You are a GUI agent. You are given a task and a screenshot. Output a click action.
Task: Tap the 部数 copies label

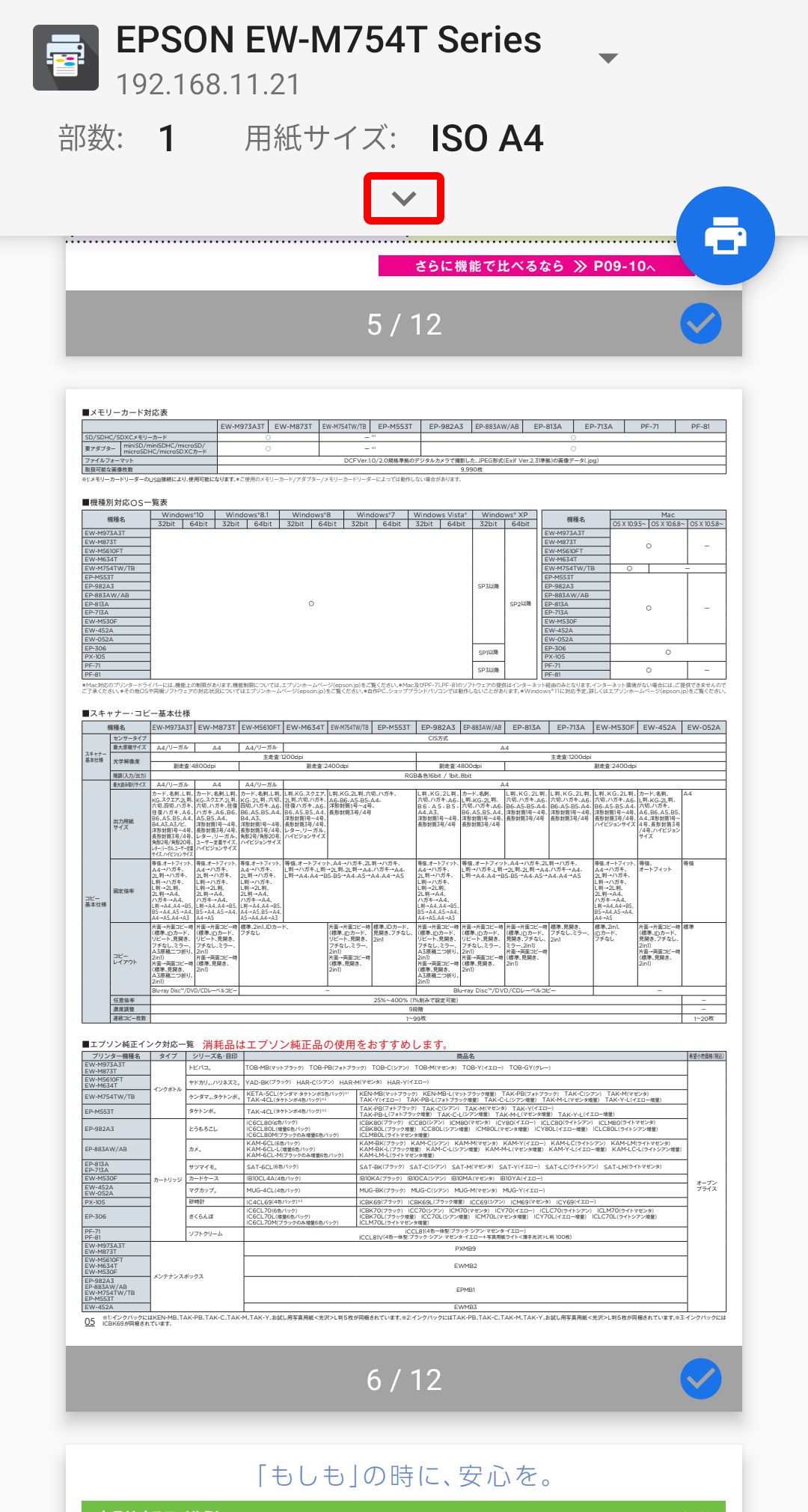point(91,139)
